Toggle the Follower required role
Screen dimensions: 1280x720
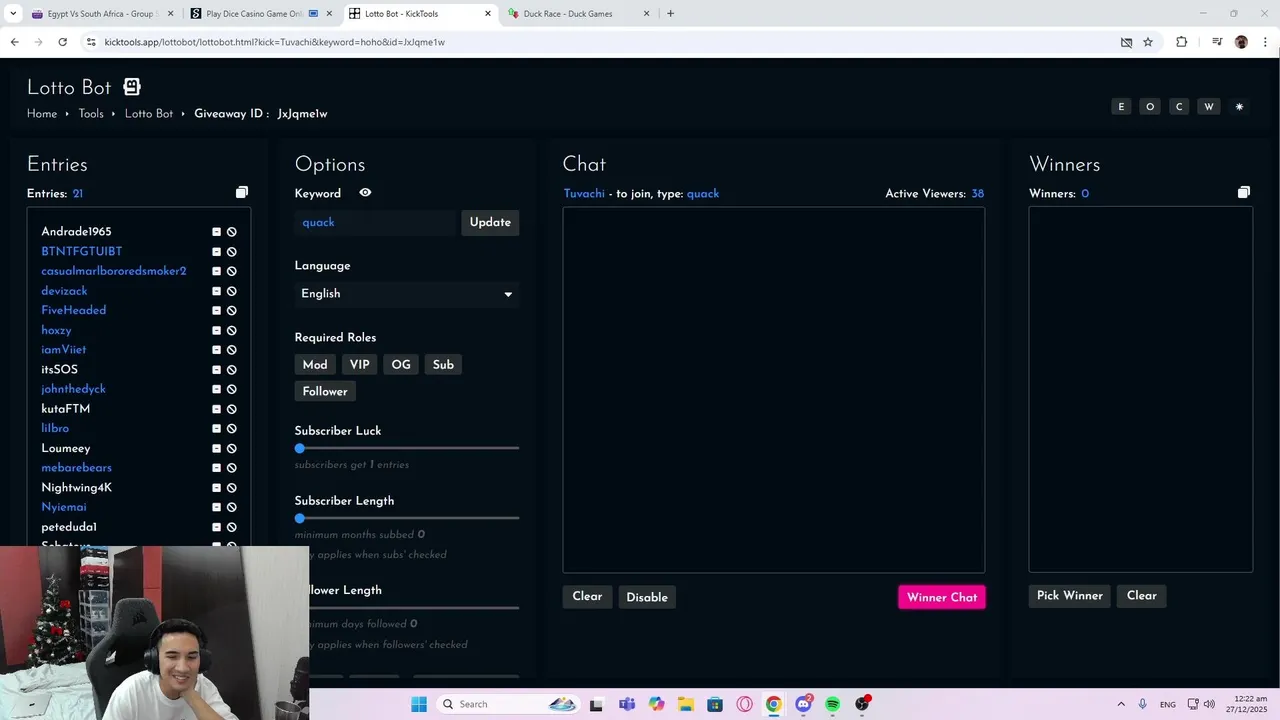(325, 392)
